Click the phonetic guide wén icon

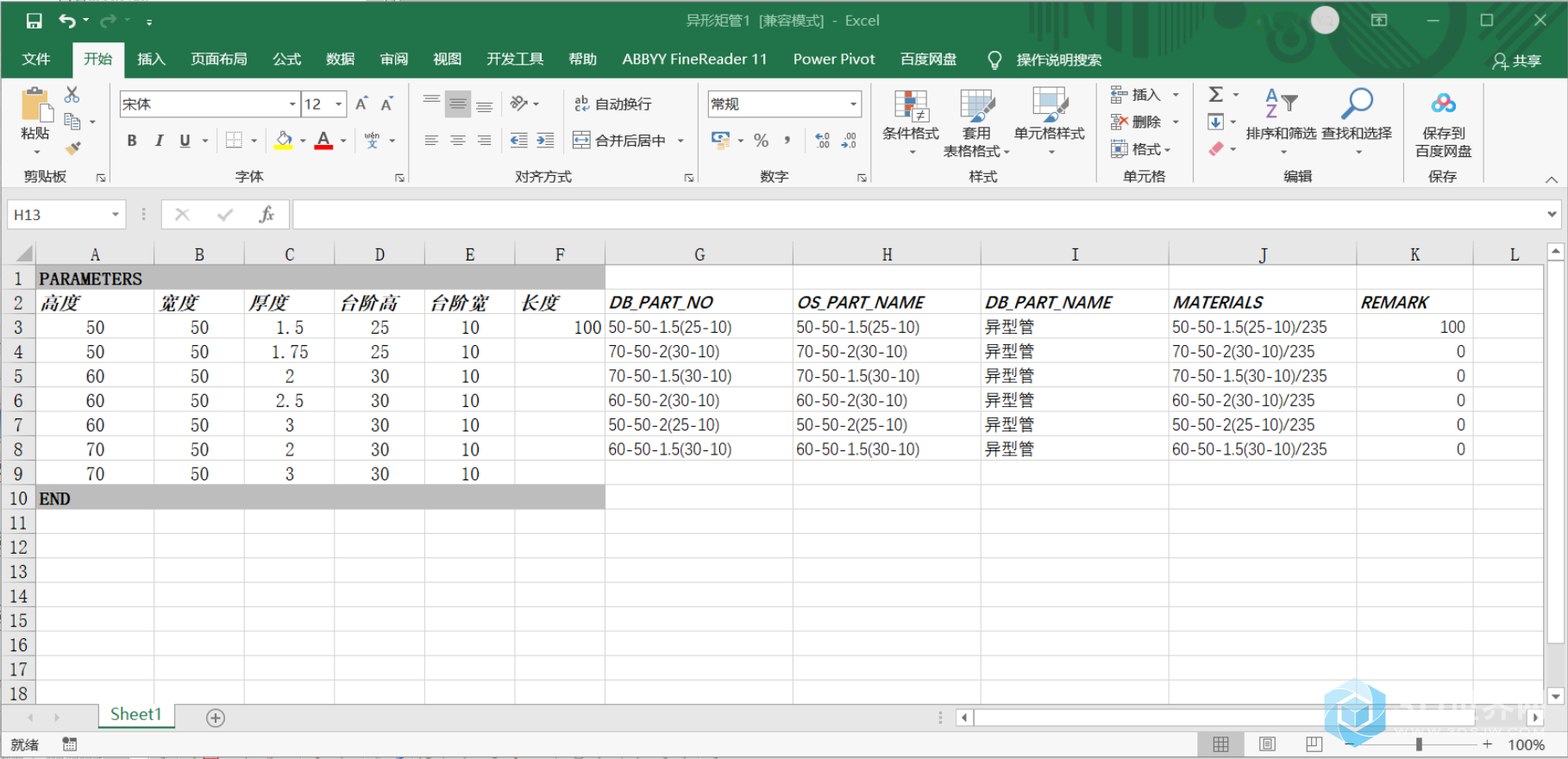(372, 141)
